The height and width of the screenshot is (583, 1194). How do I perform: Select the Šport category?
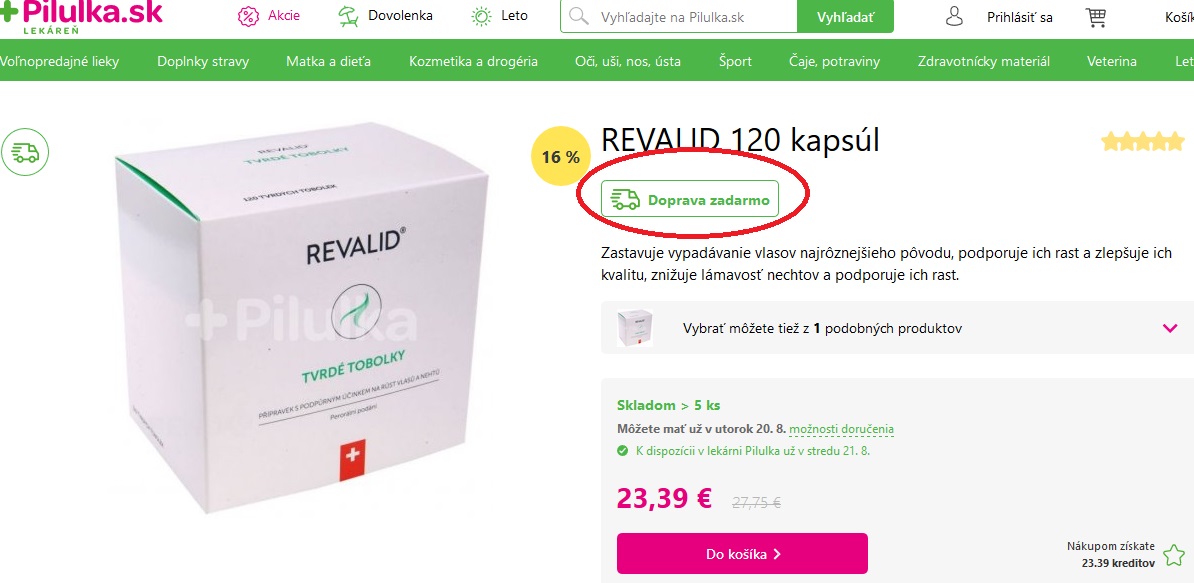pyautogui.click(x=735, y=62)
